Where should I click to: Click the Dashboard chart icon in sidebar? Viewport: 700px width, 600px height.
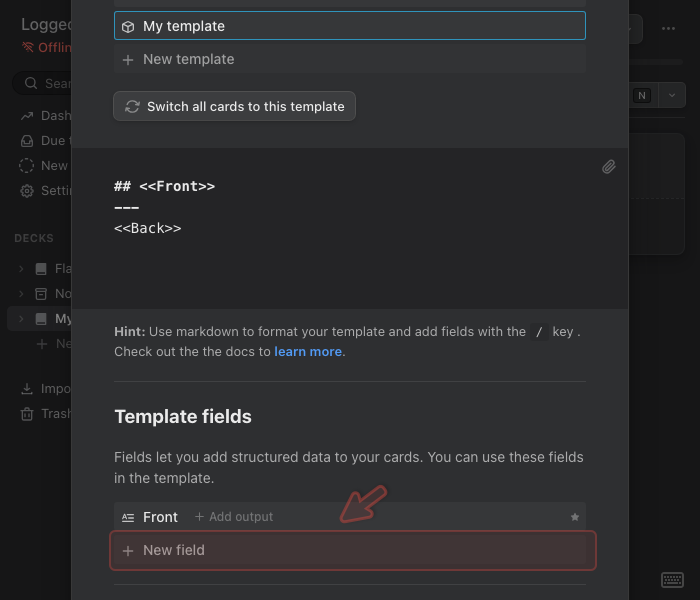27,116
